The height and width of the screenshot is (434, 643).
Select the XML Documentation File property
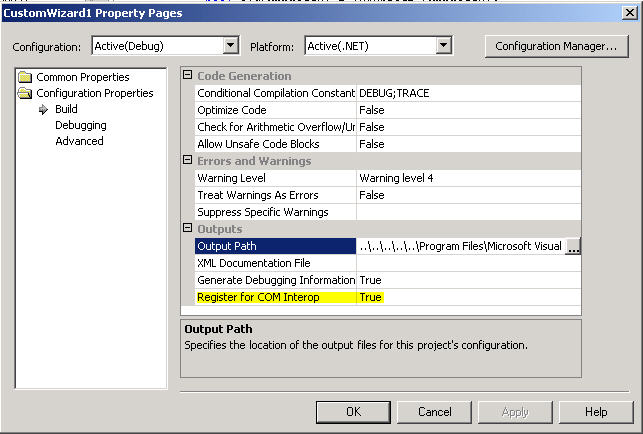275,263
